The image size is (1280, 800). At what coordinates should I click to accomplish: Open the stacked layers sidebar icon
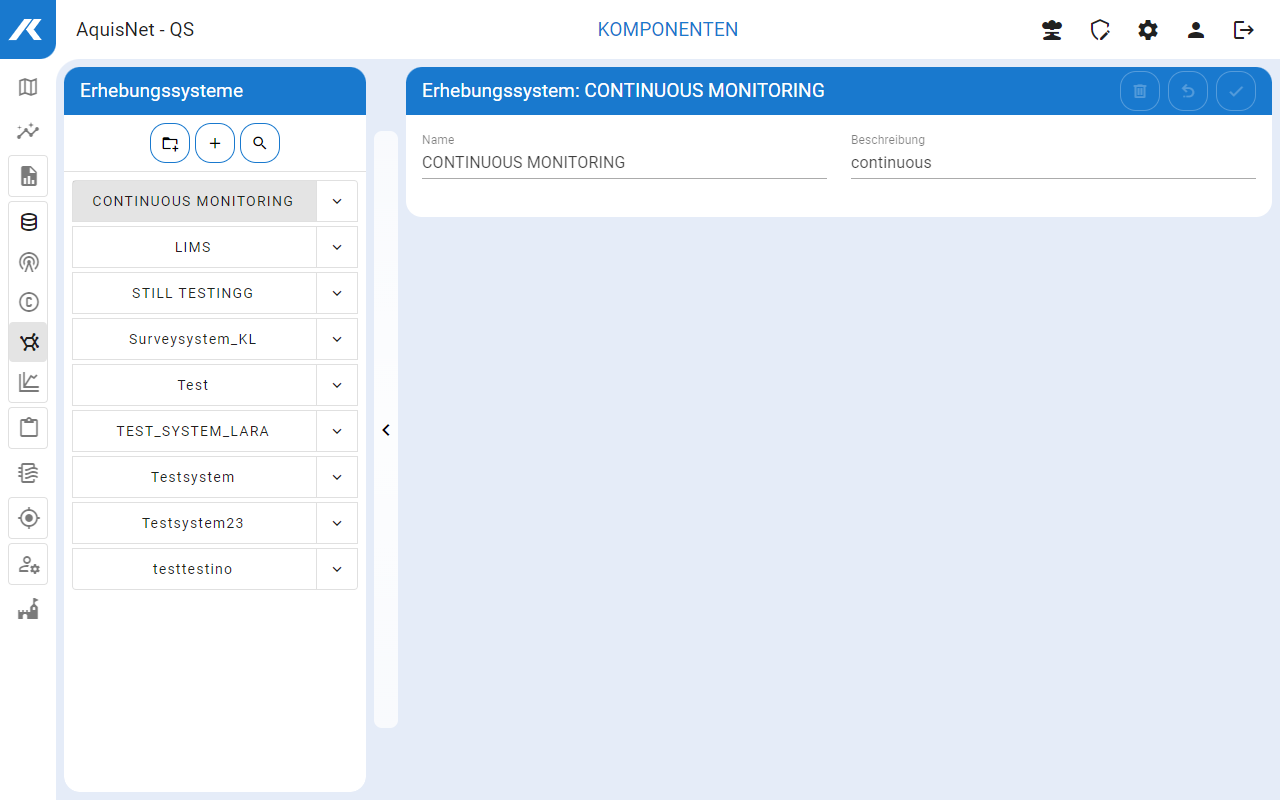[x=28, y=473]
